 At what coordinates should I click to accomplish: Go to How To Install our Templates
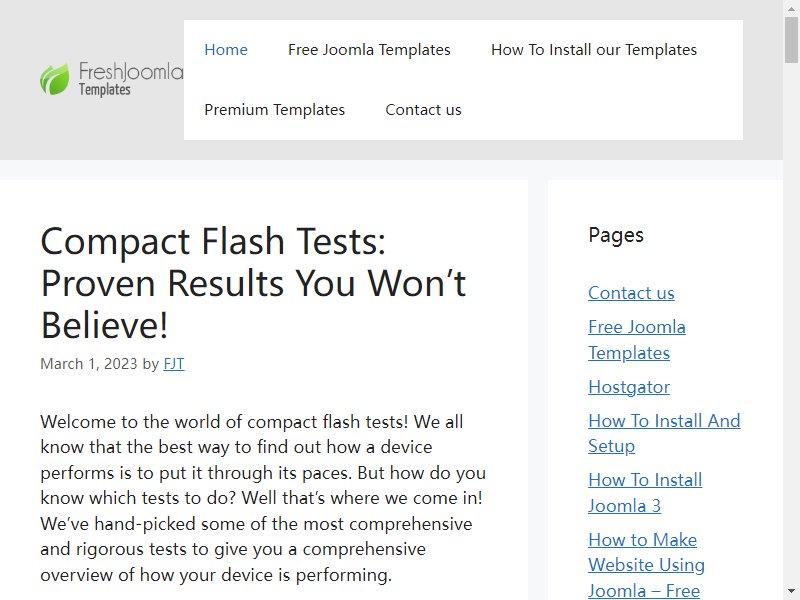(594, 50)
